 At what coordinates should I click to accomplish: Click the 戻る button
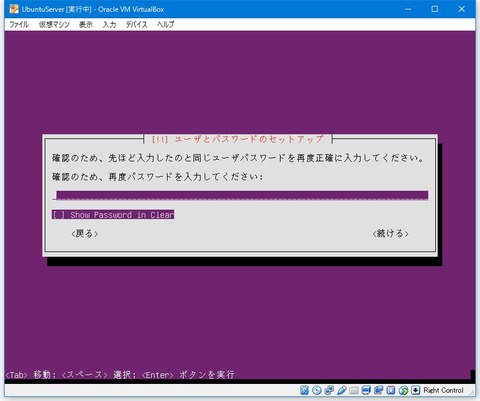[x=85, y=234]
